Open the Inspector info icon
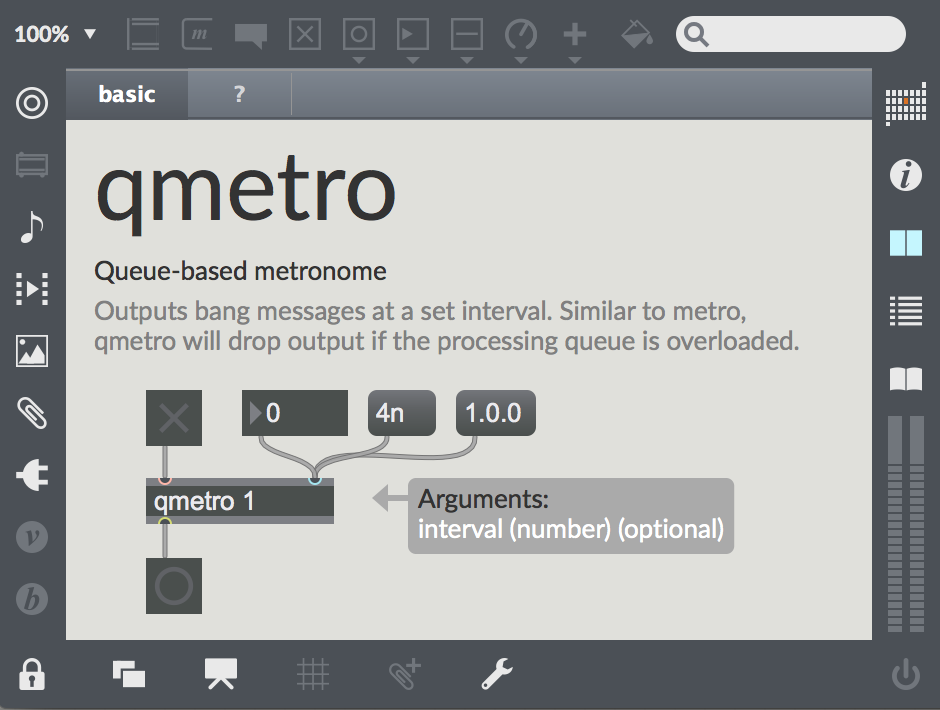Viewport: 940px width, 710px height. tap(906, 176)
